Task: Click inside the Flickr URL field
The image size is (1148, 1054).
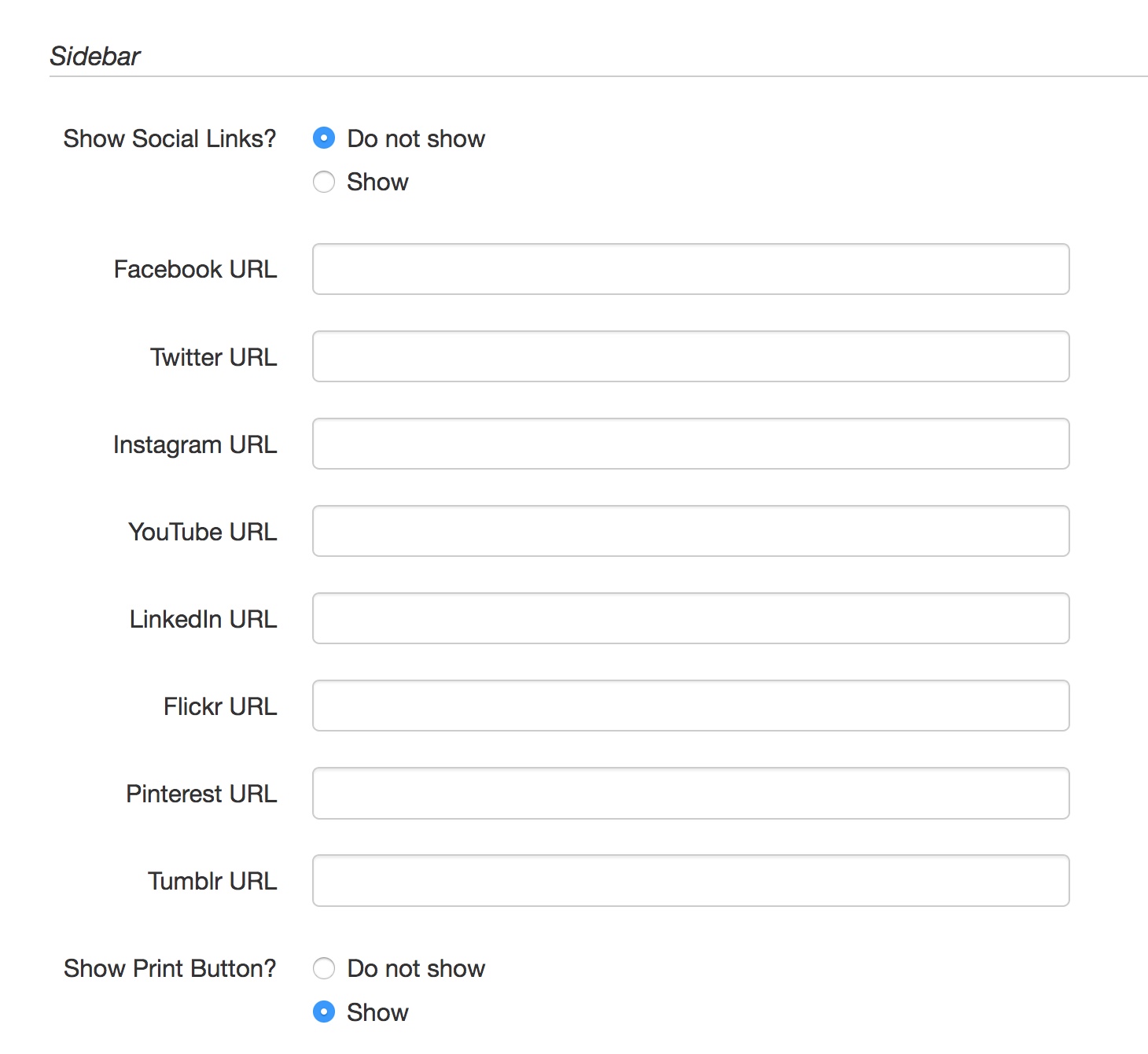Action: 690,706
